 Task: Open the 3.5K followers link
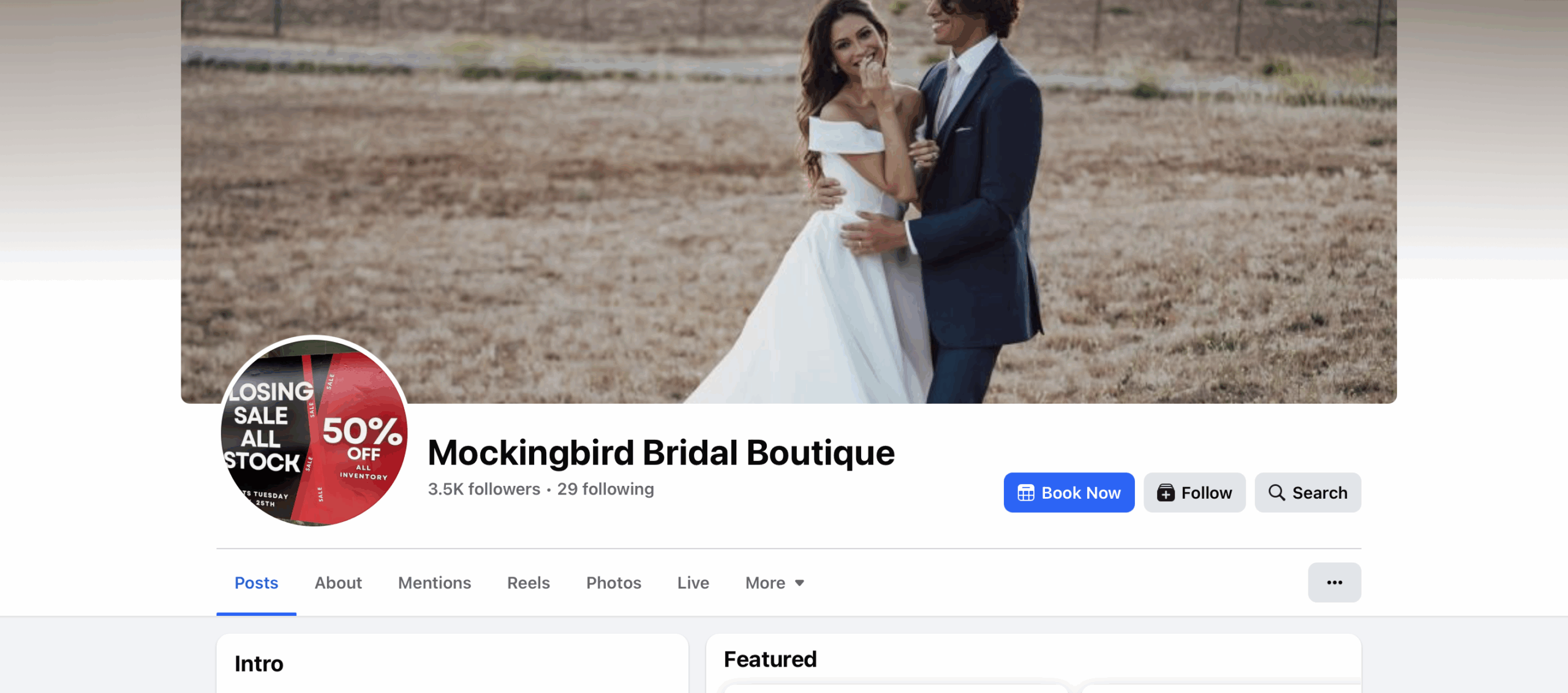tap(484, 489)
